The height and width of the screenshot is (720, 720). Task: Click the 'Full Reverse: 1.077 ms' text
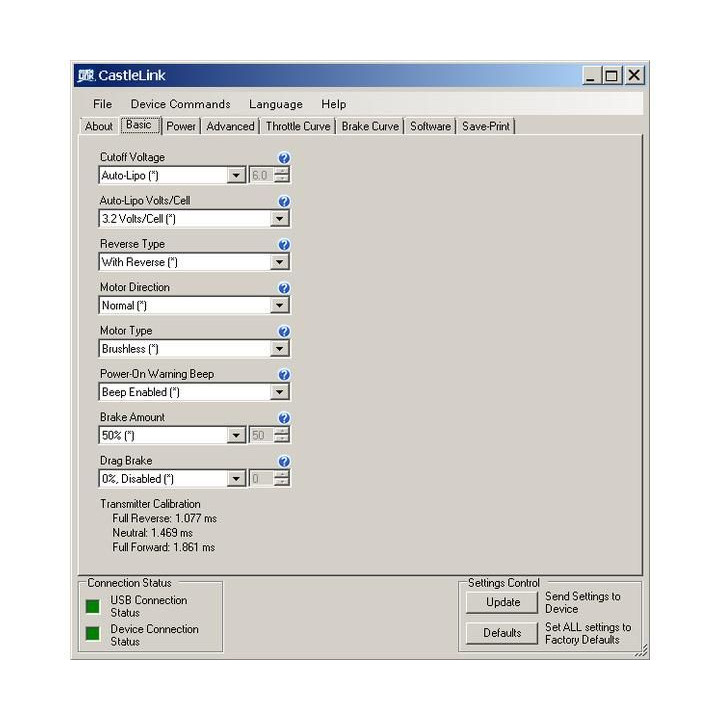click(x=164, y=518)
